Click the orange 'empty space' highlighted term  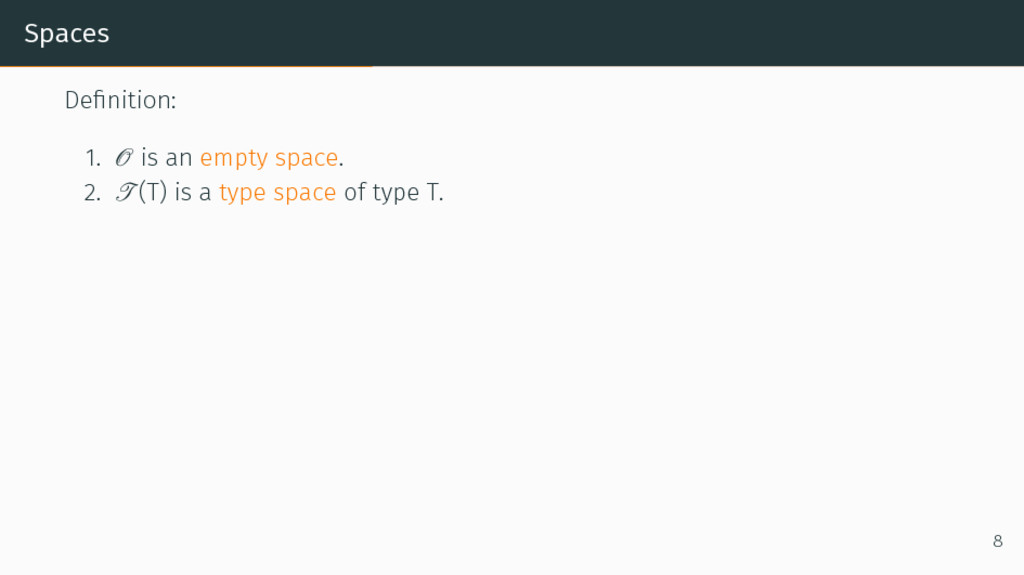269,158
